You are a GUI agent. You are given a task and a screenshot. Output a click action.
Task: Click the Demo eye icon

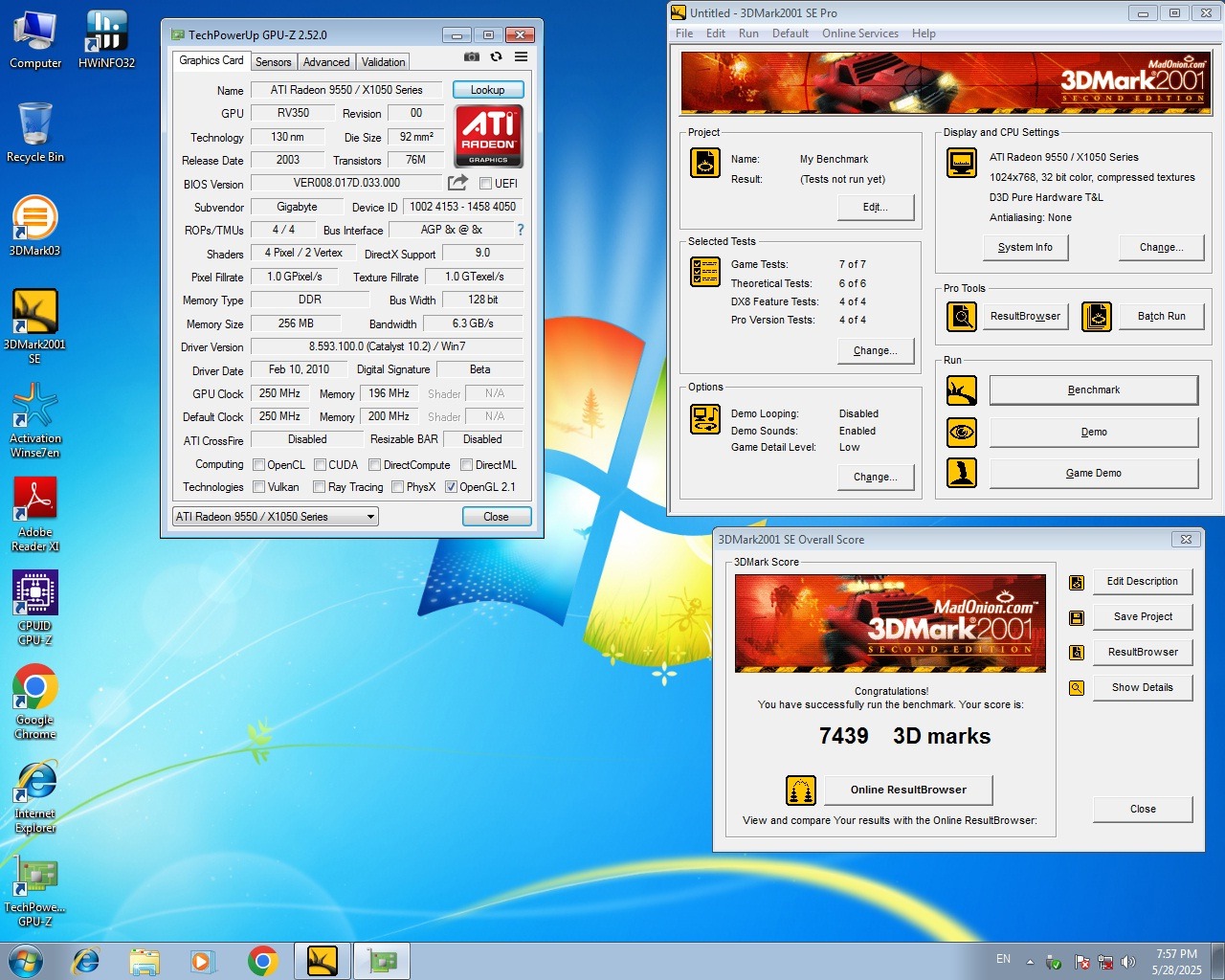point(962,433)
